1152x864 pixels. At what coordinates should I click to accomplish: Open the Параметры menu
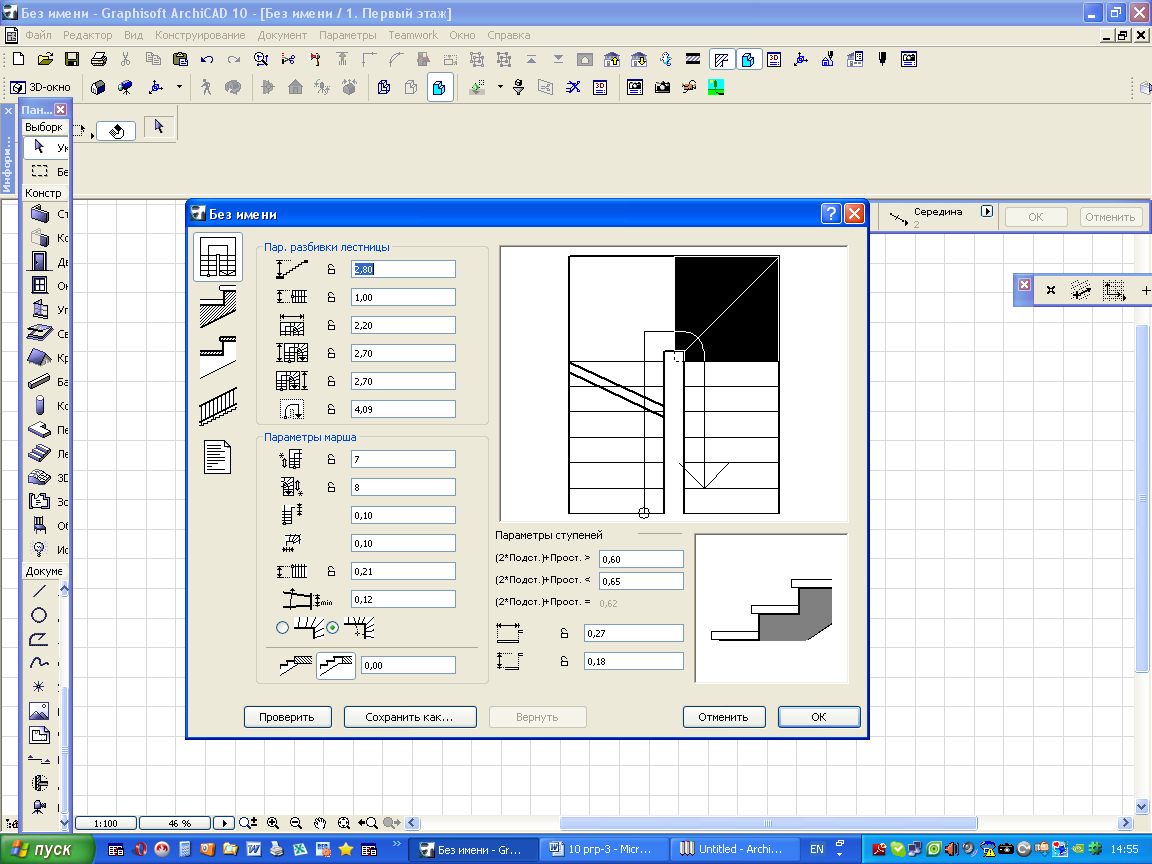[x=348, y=35]
